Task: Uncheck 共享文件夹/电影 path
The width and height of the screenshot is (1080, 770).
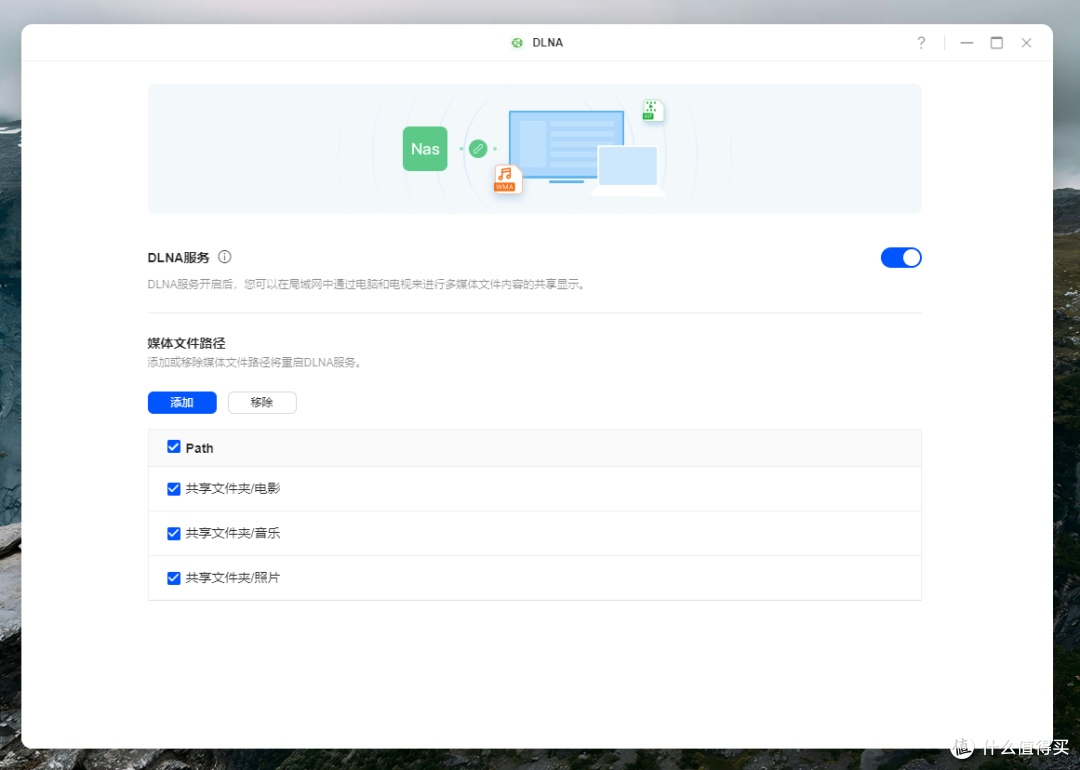Action: pos(174,489)
